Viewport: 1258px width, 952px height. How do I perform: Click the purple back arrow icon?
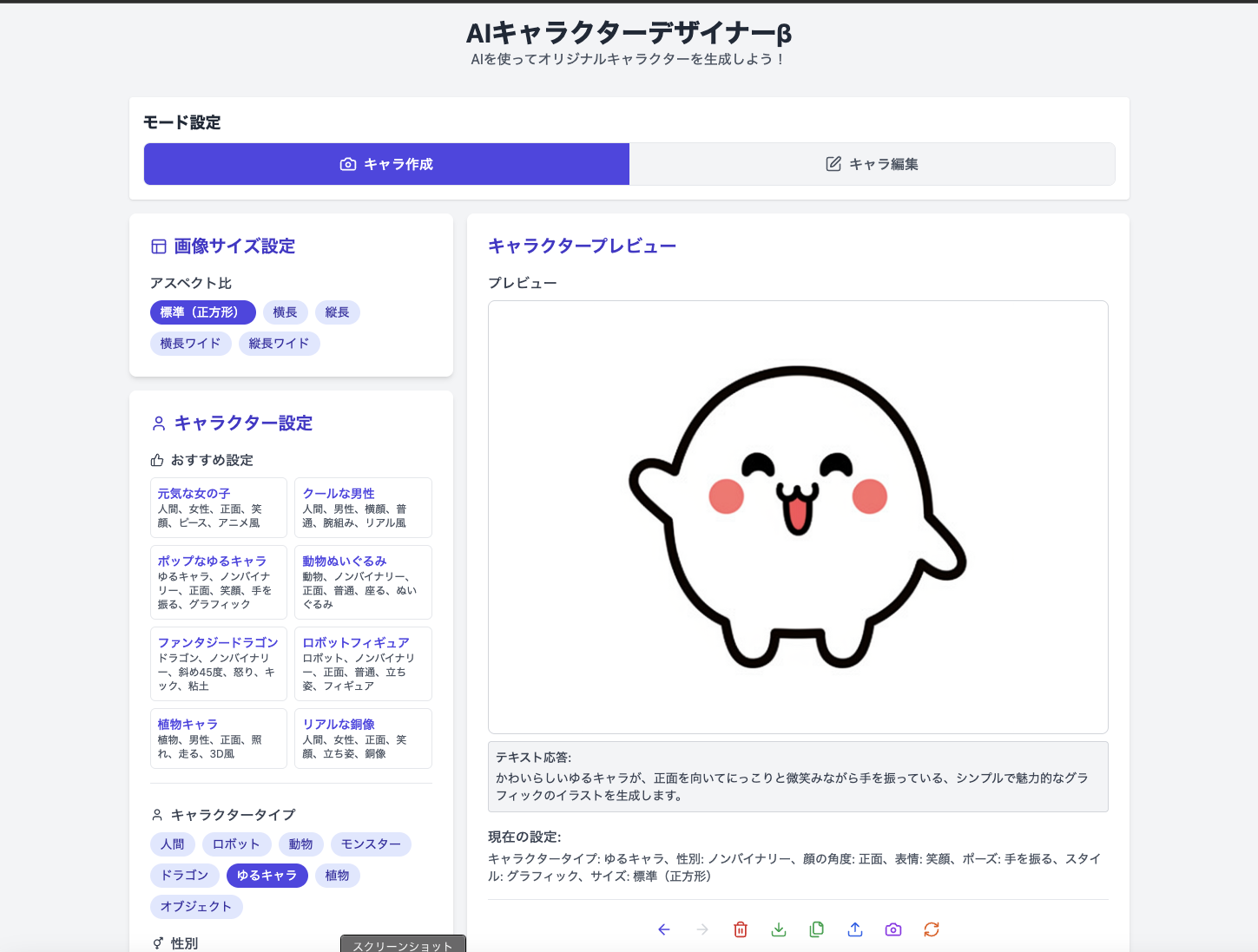click(x=664, y=929)
